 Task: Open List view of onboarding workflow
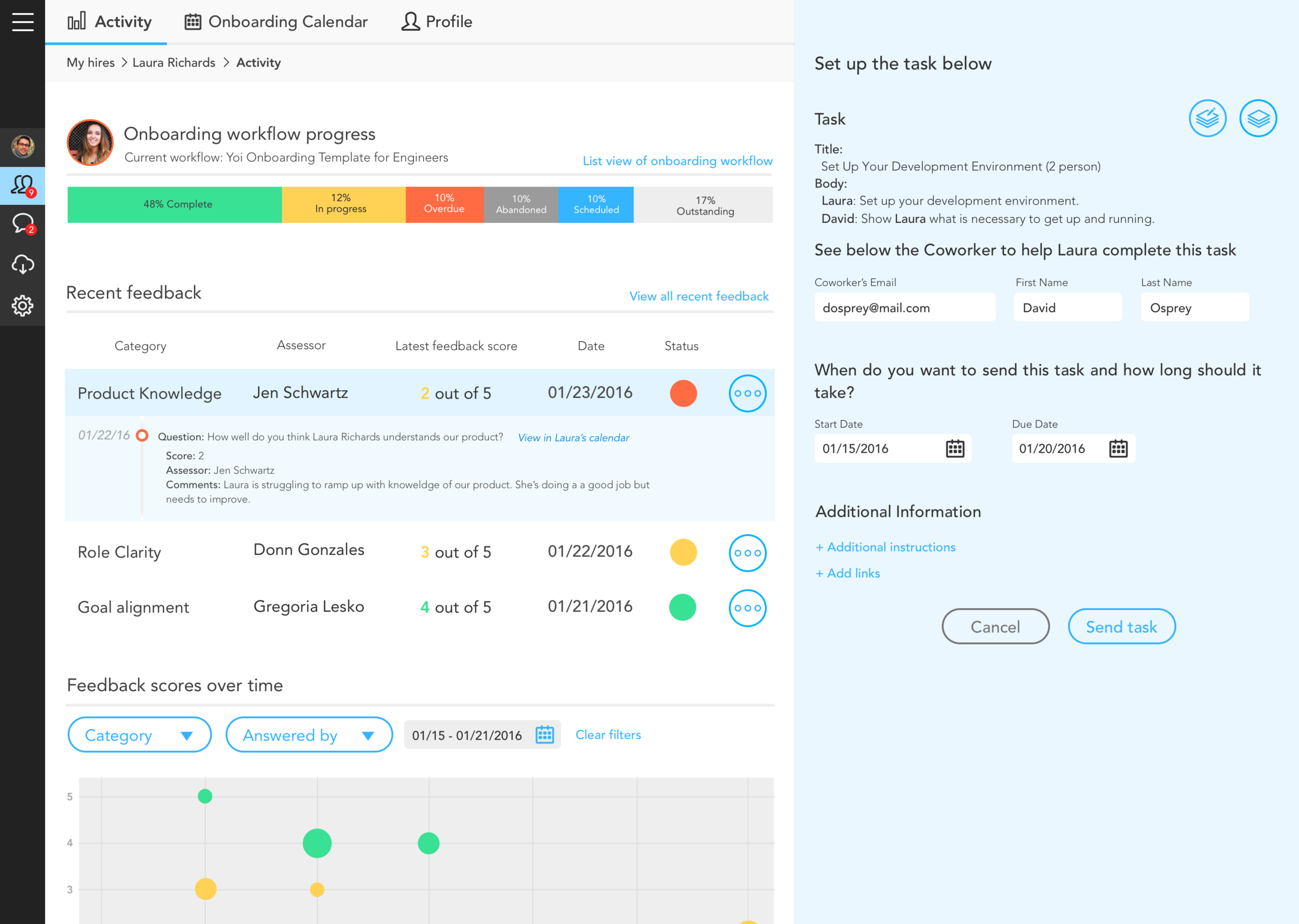[677, 161]
